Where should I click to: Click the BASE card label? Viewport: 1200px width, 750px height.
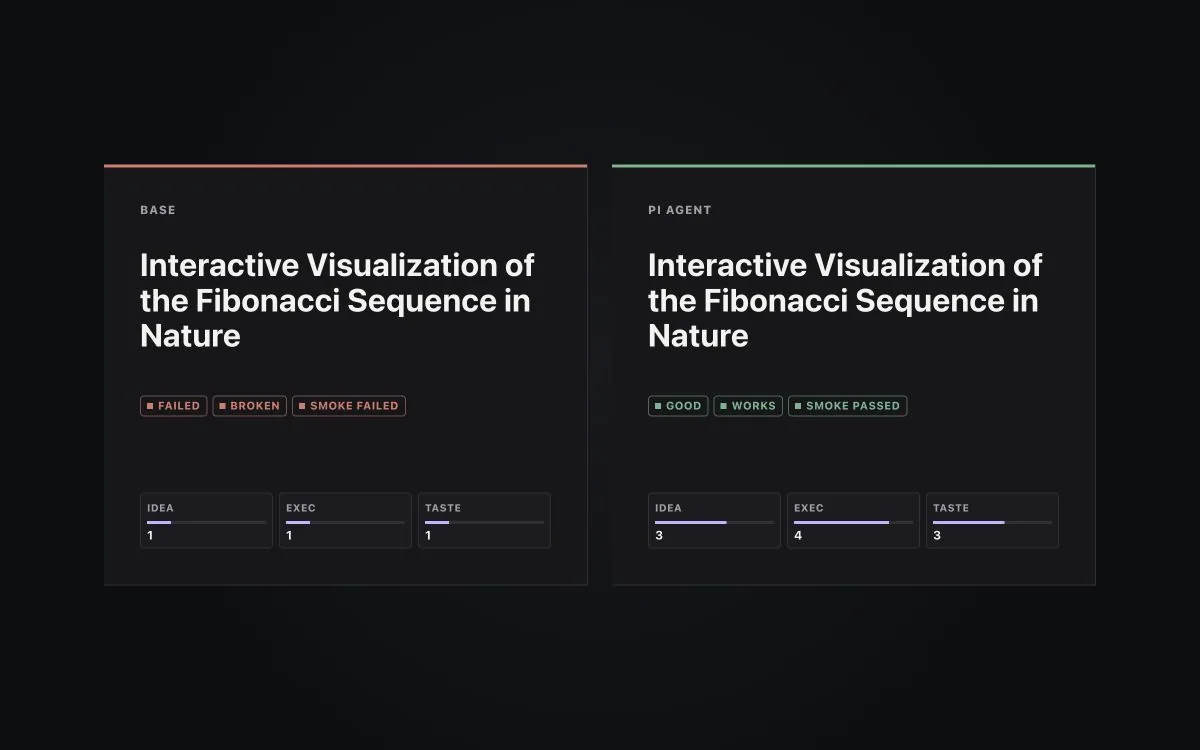click(x=158, y=210)
